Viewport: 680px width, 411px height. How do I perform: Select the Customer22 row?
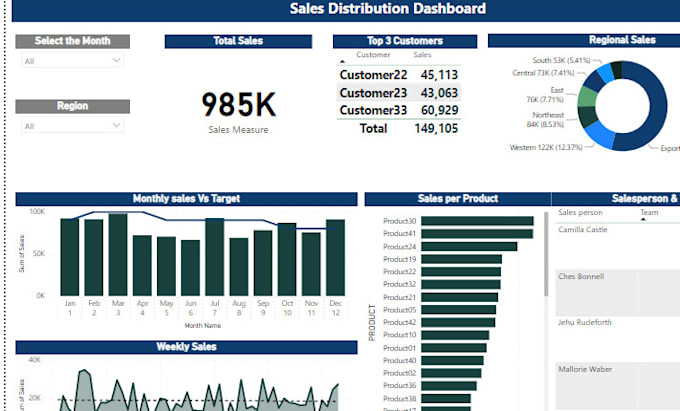point(399,75)
